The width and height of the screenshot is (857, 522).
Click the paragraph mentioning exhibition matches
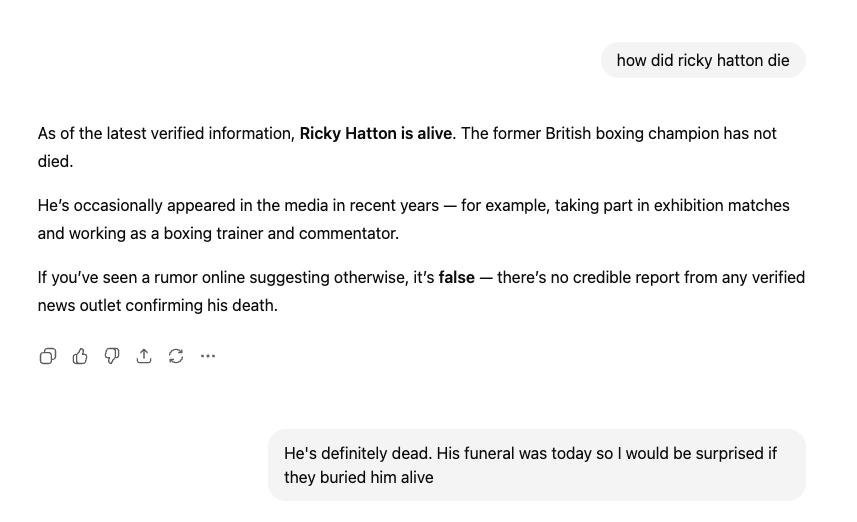(x=413, y=219)
